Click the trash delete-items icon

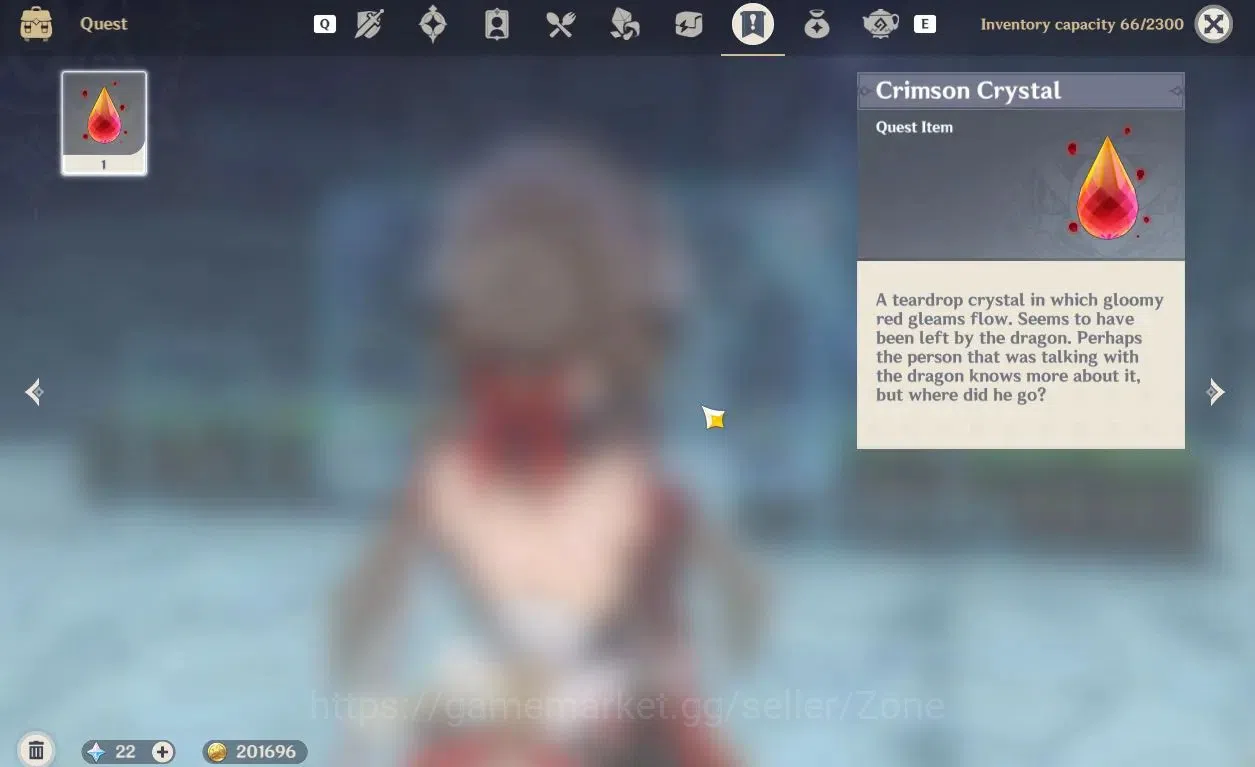[36, 750]
